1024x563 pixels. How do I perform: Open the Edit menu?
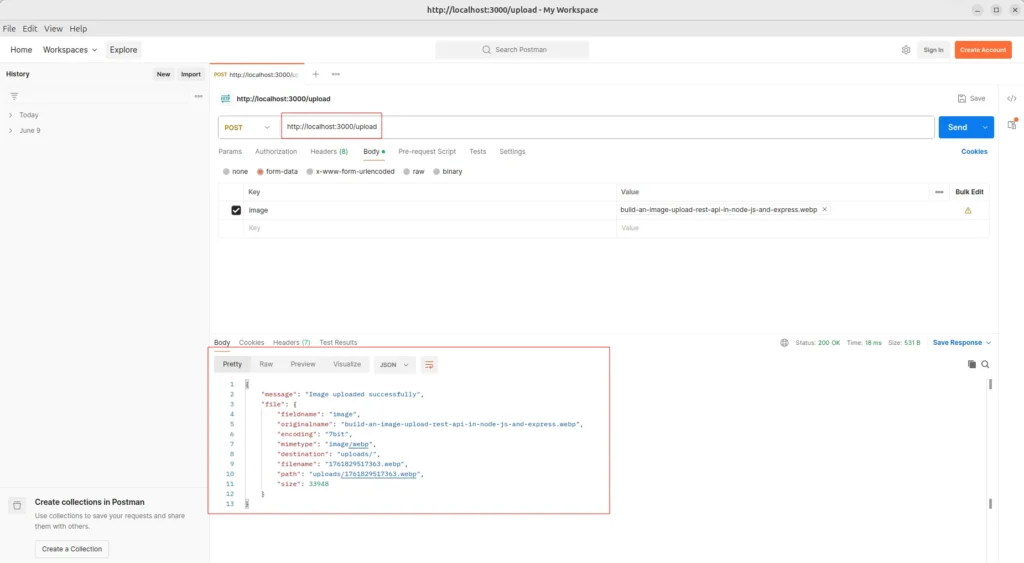click(29, 29)
